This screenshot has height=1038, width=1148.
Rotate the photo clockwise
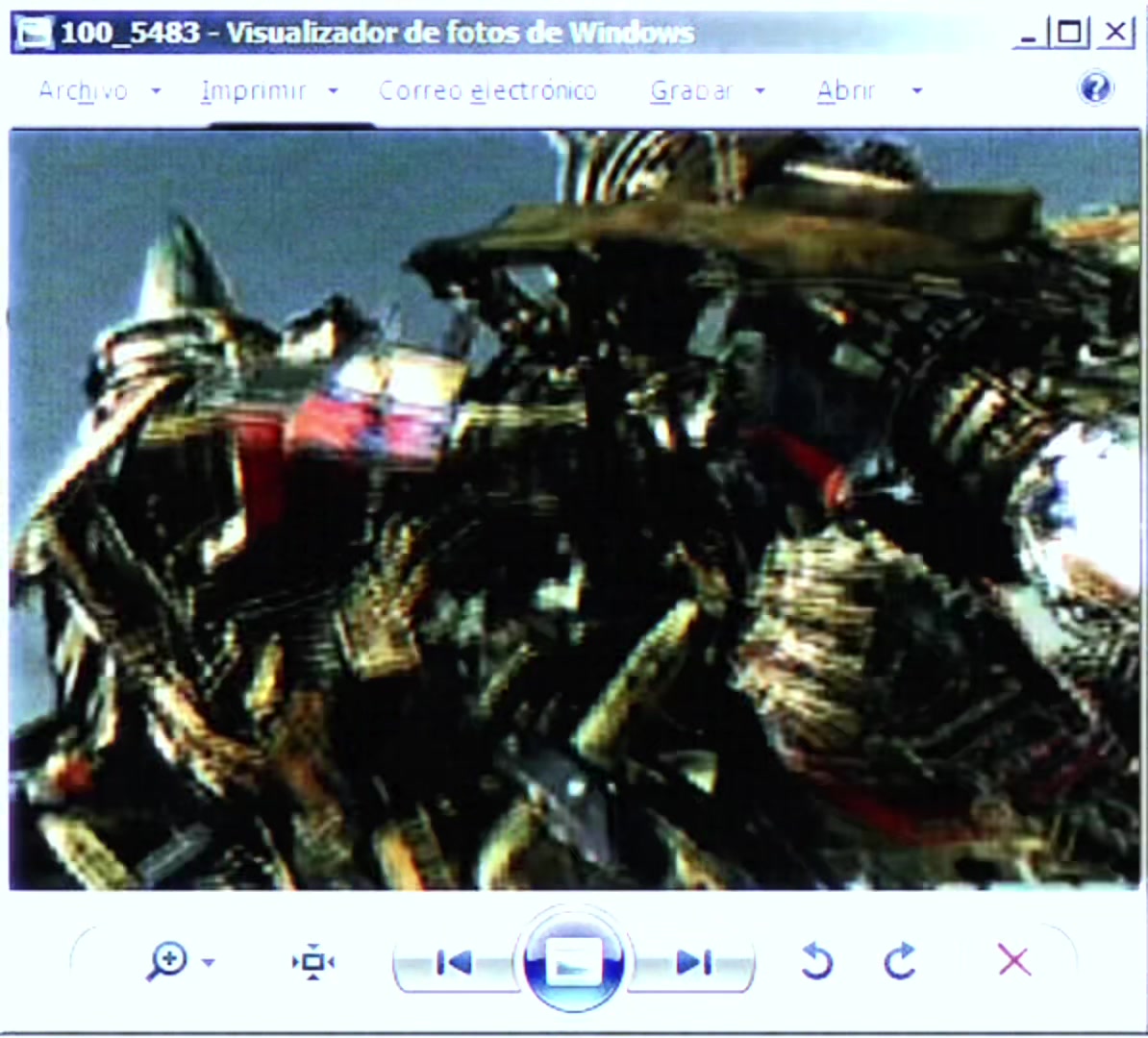pyautogui.click(x=900, y=961)
